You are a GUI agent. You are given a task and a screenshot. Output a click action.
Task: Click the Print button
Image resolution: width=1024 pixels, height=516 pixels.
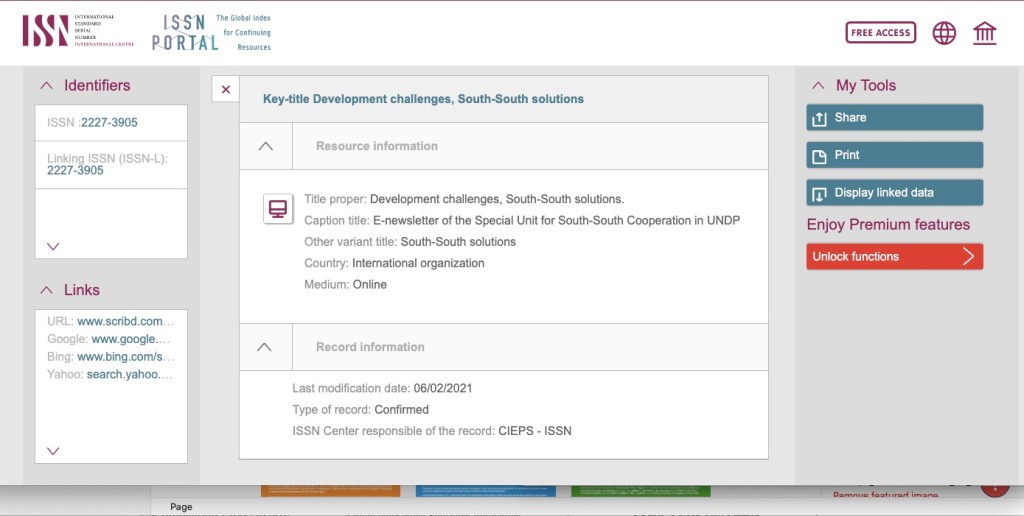tap(894, 155)
